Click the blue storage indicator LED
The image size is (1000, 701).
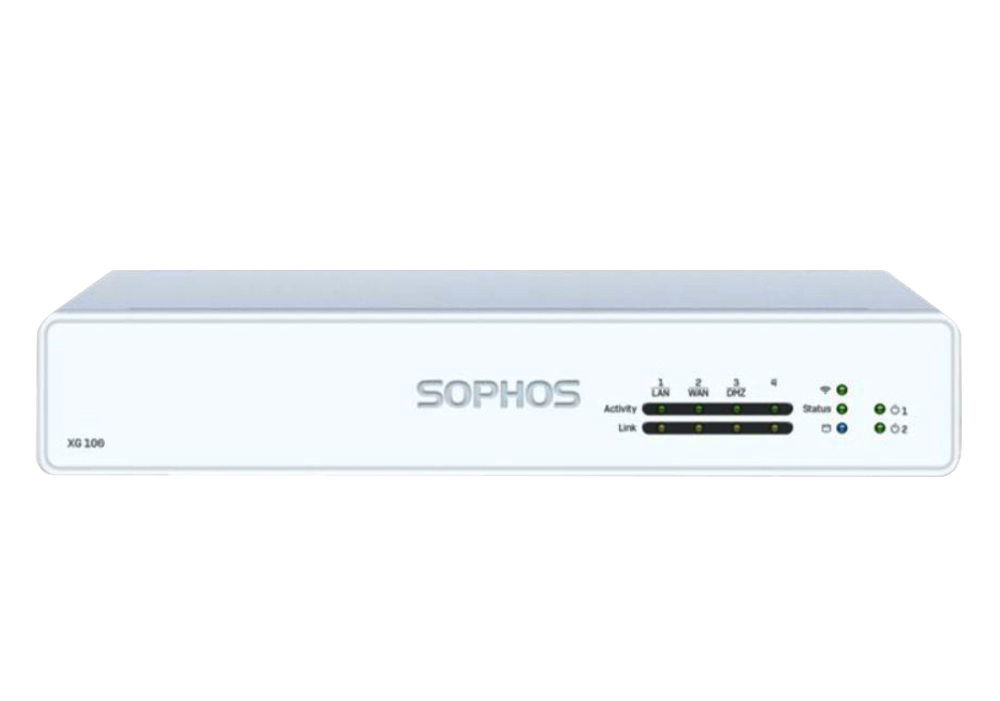842,429
